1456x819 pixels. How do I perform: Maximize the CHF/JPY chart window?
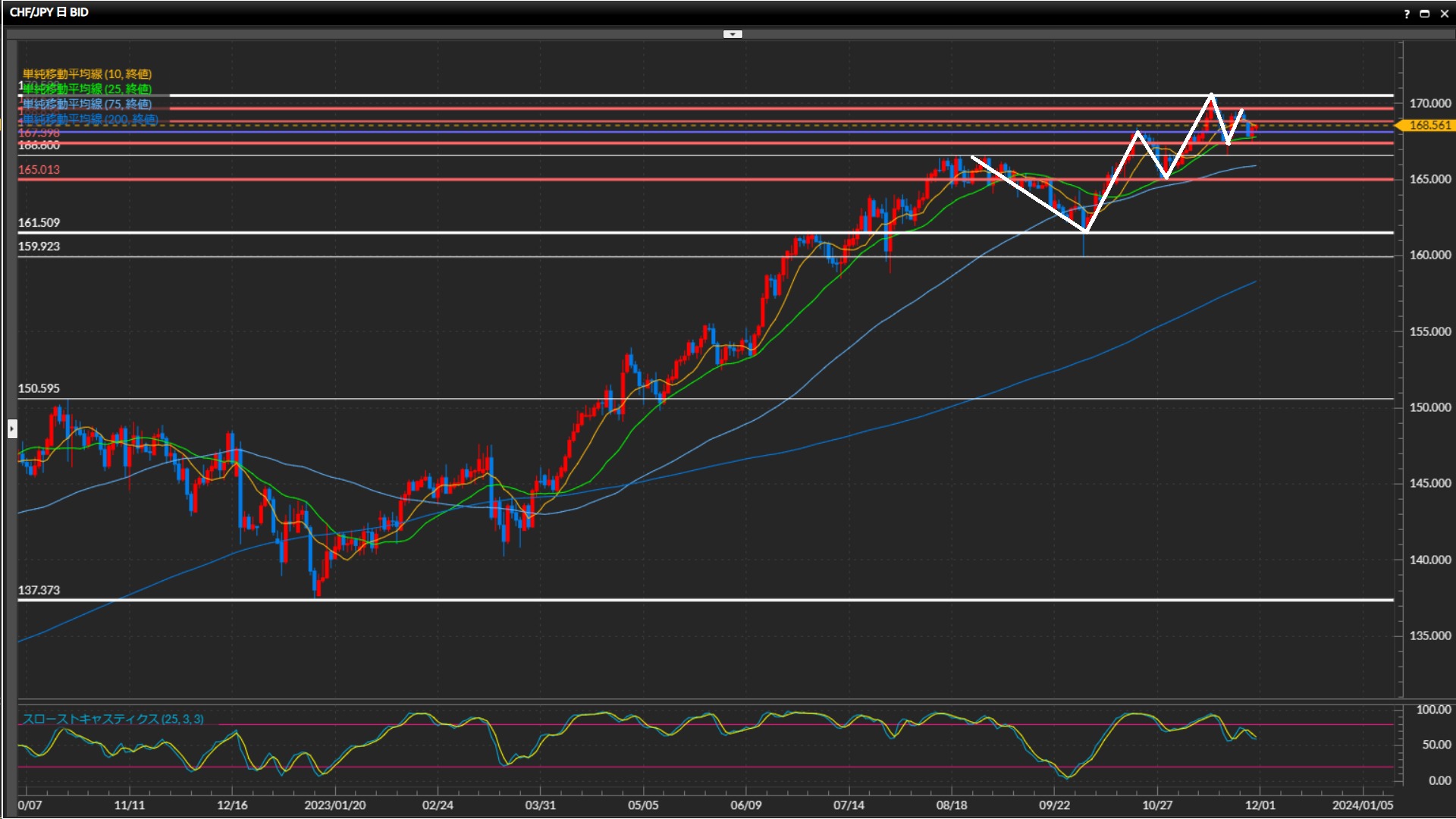(1424, 13)
